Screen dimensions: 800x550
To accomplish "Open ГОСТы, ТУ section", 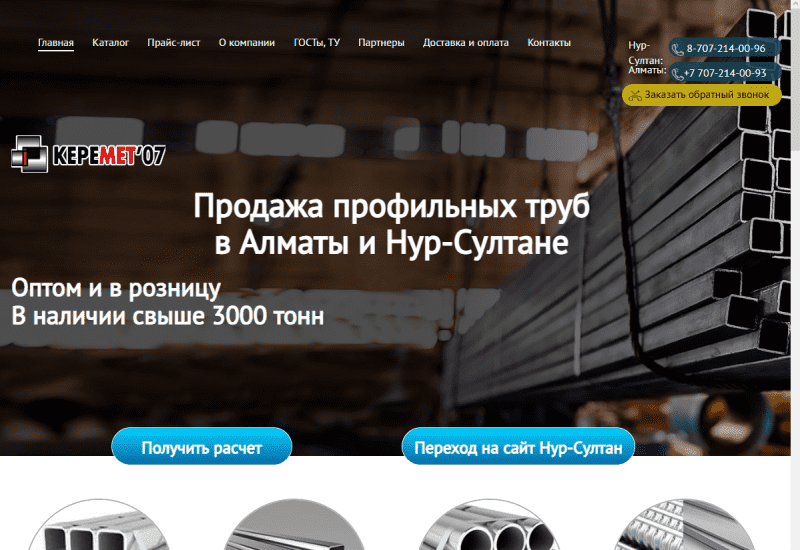I will tap(316, 43).
